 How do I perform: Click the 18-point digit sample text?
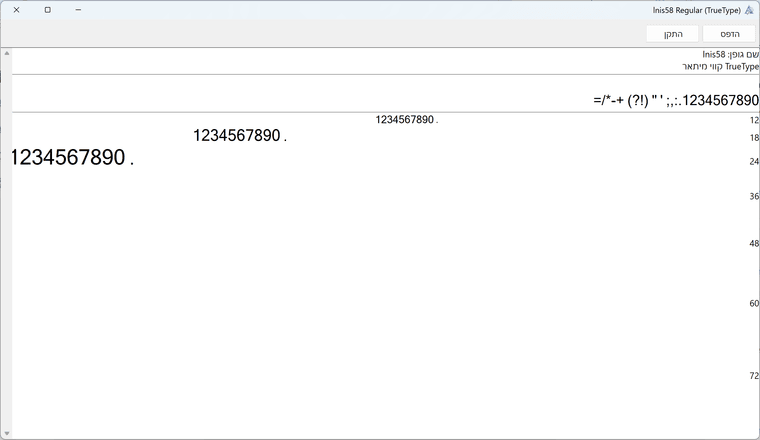240,136
